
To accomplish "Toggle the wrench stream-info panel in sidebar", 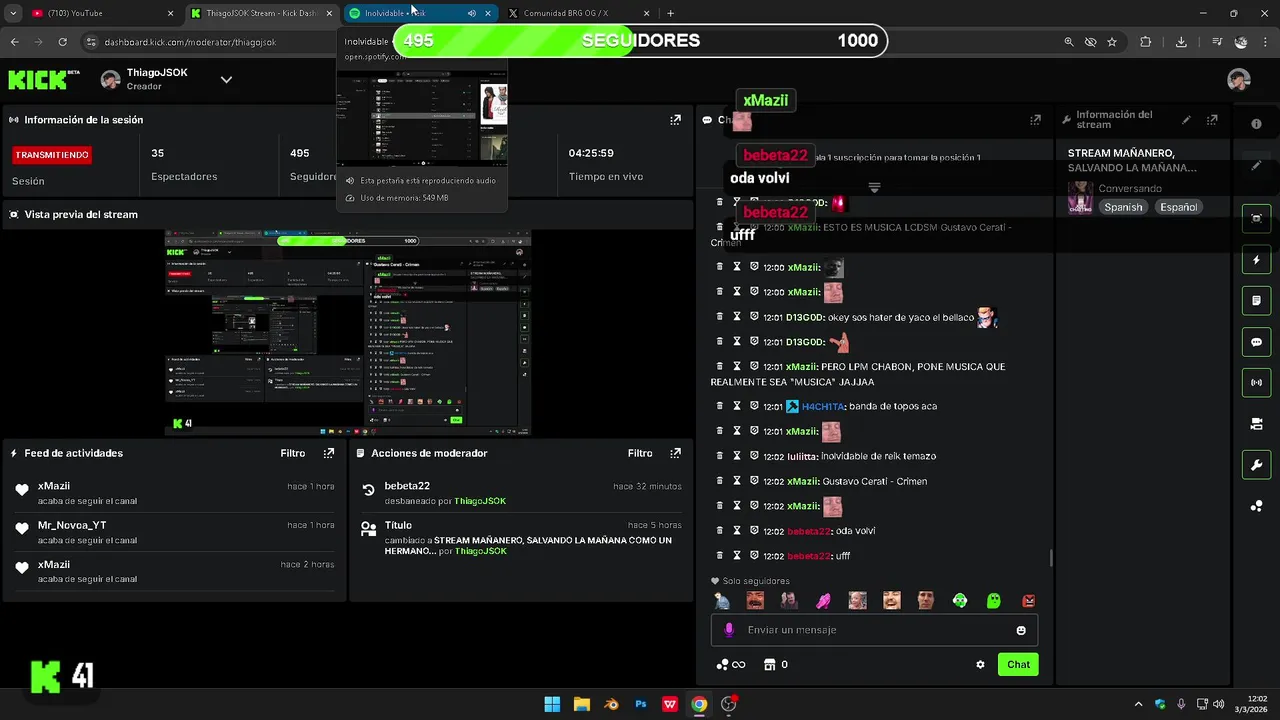I will (1256, 465).
